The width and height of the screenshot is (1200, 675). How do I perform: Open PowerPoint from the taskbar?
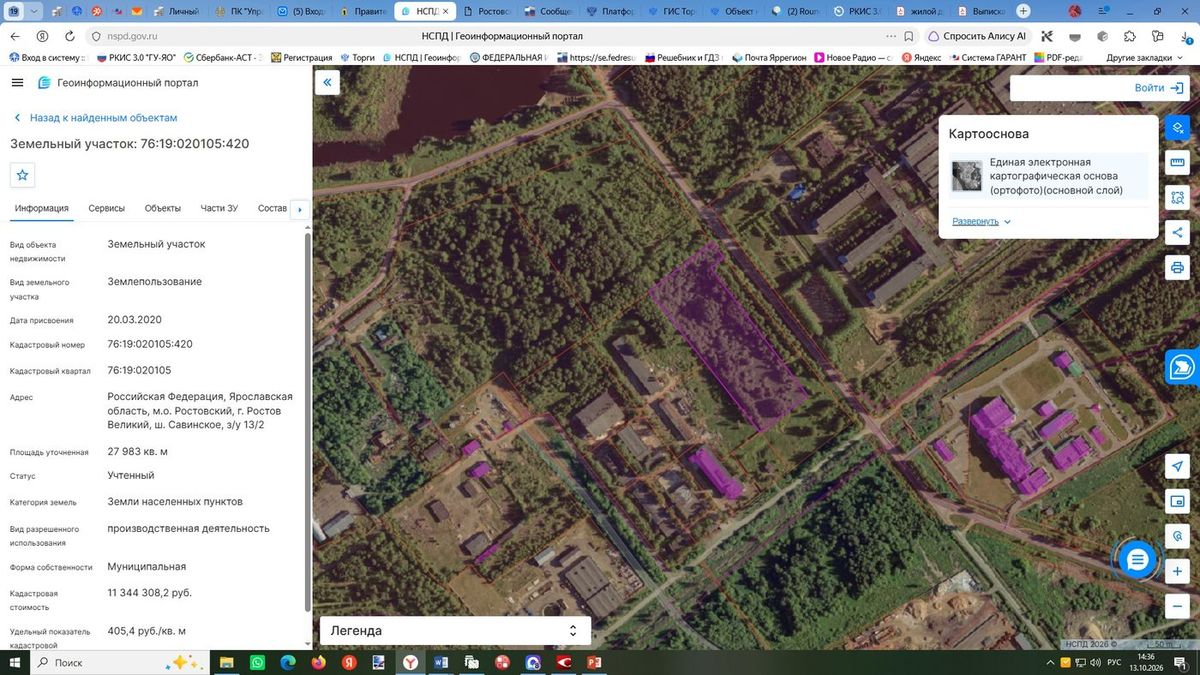tap(594, 663)
